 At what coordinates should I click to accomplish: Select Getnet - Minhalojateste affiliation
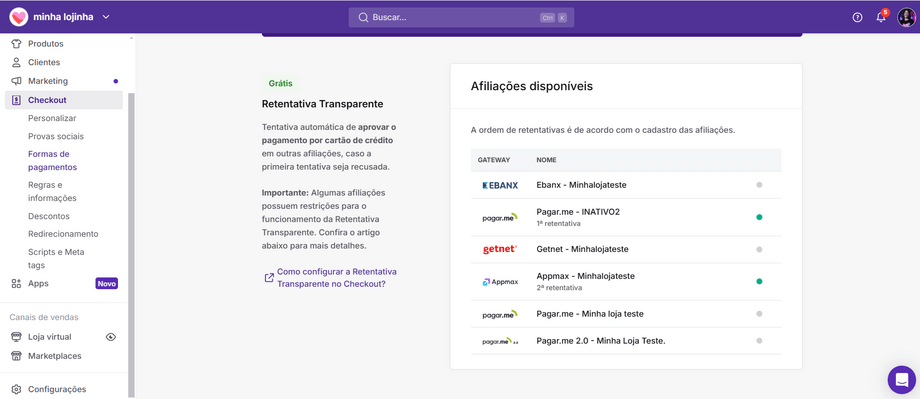coord(583,249)
